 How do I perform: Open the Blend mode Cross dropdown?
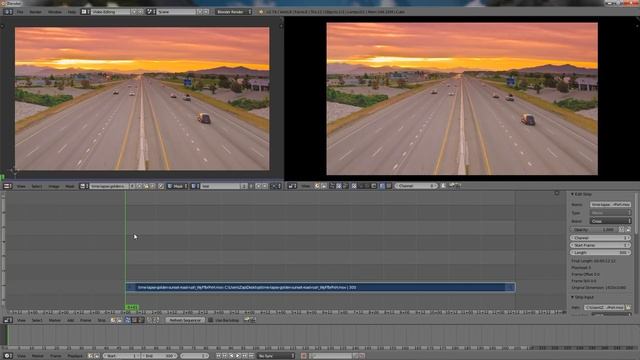611,221
